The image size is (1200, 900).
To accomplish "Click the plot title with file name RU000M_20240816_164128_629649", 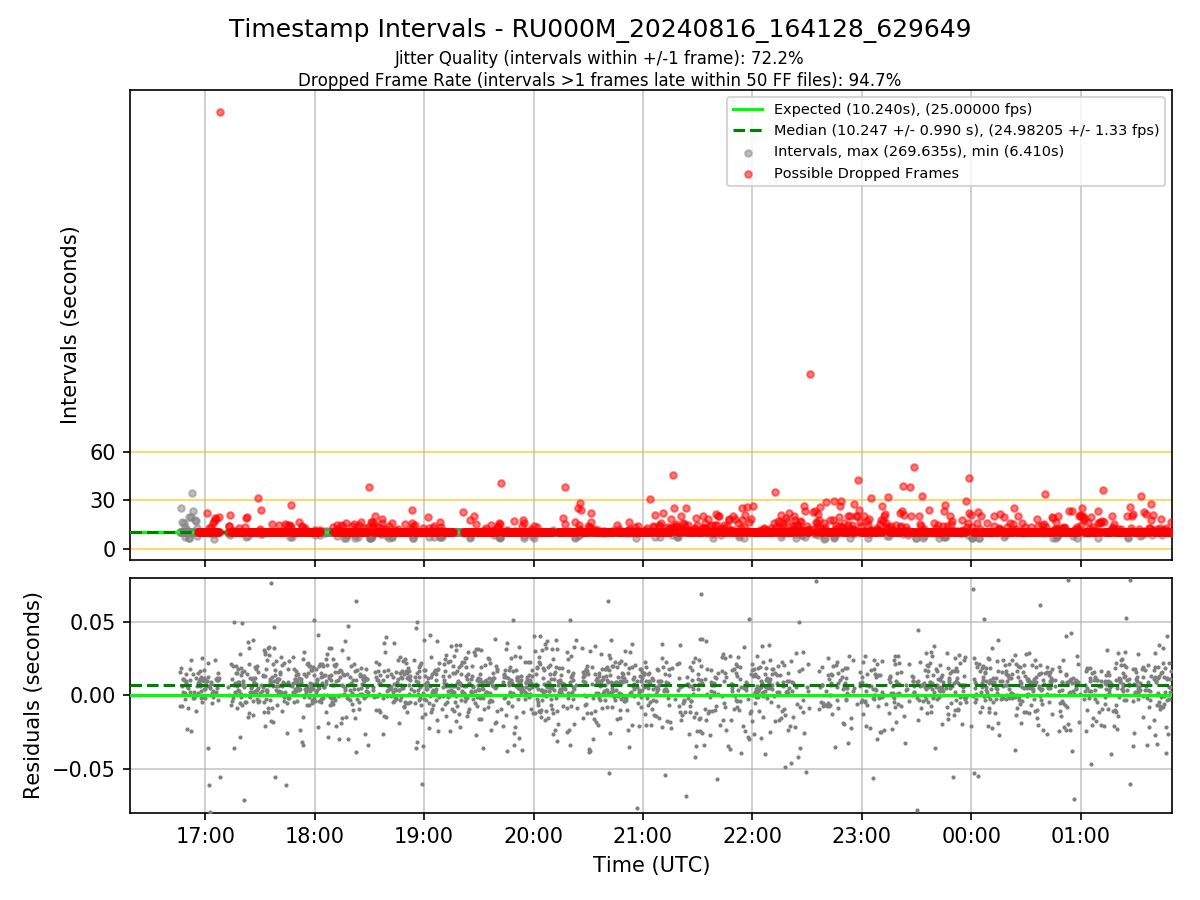I will [x=600, y=29].
